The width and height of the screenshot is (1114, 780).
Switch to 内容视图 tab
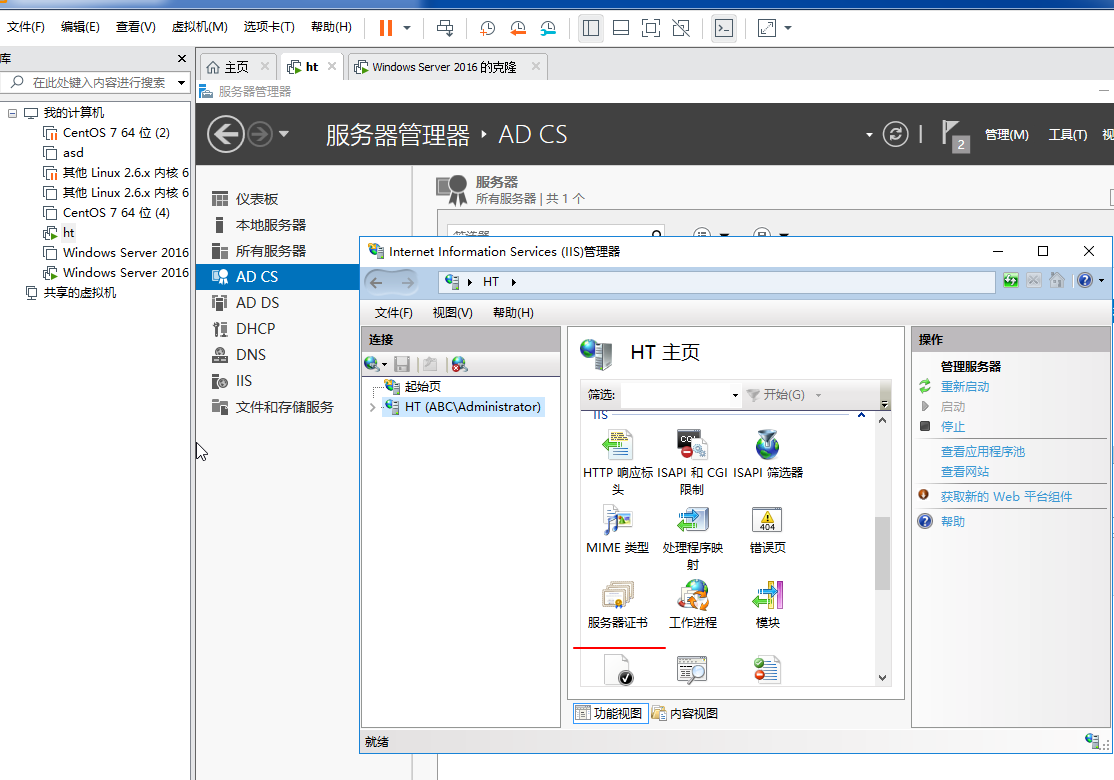pyautogui.click(x=685, y=713)
